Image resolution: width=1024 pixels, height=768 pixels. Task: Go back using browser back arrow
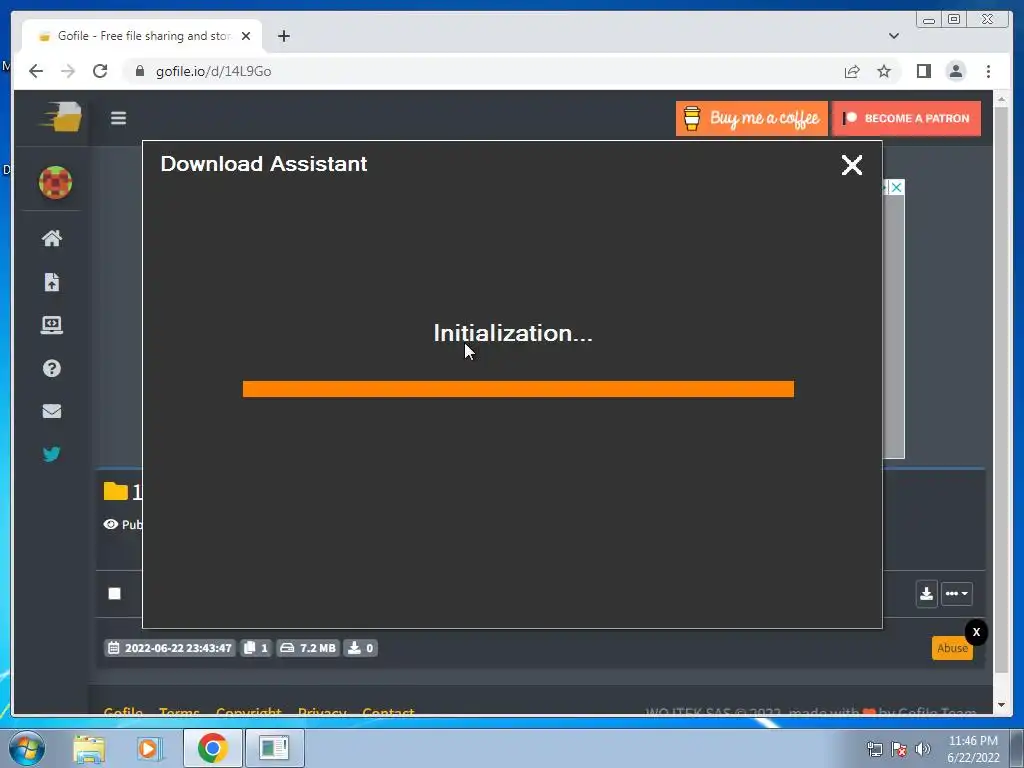point(36,71)
